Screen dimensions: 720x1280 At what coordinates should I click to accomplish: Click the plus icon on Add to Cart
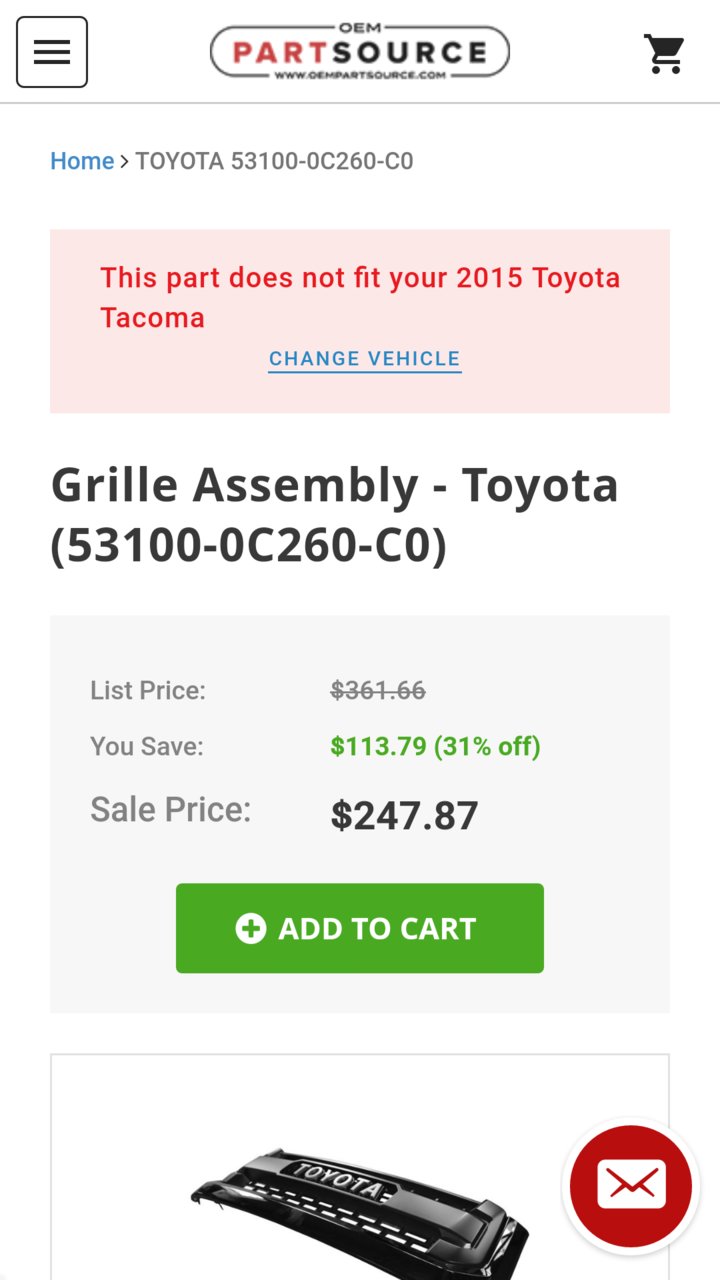point(251,929)
